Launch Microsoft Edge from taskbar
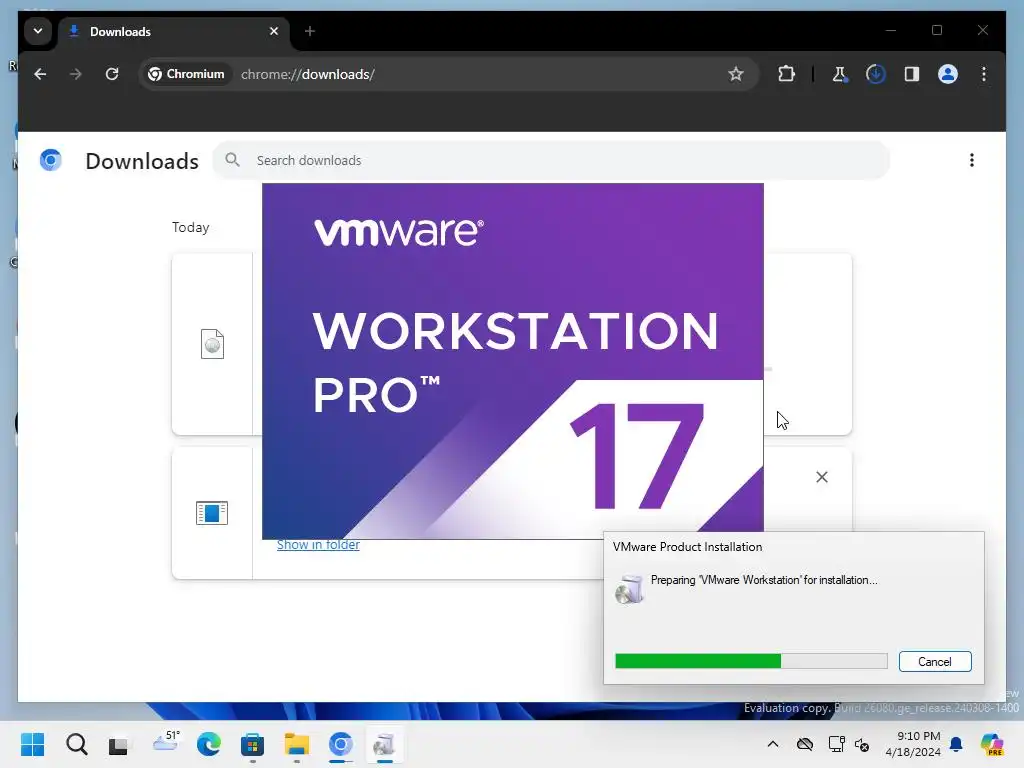The height and width of the screenshot is (768, 1024). pos(208,744)
